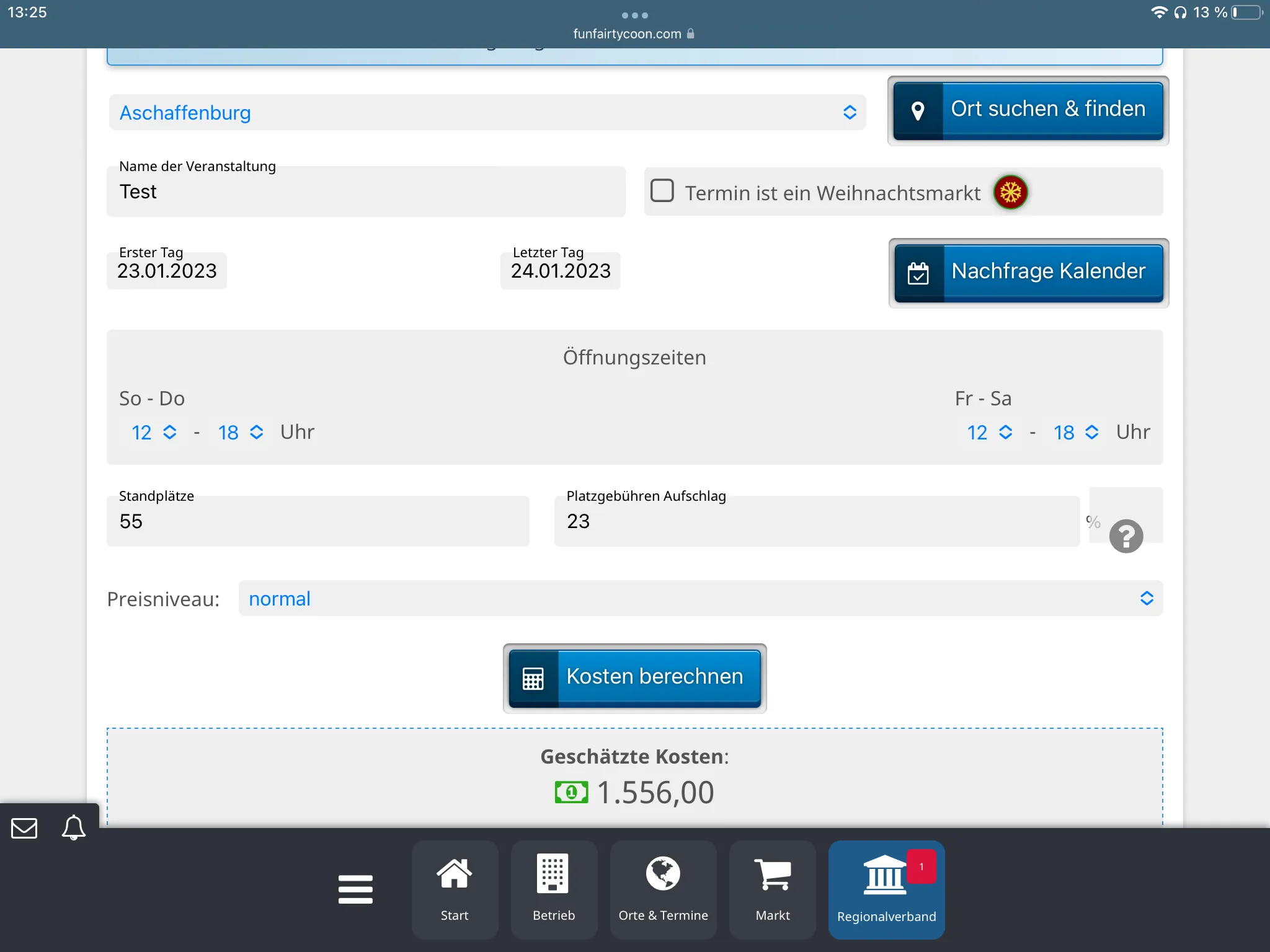
Task: Tap the browser three-dots multitasking indicator
Action: tap(634, 15)
